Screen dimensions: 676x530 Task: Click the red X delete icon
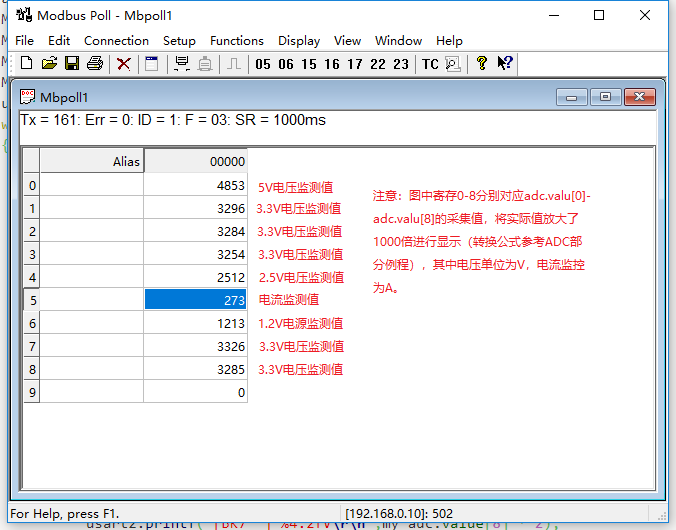(x=124, y=64)
